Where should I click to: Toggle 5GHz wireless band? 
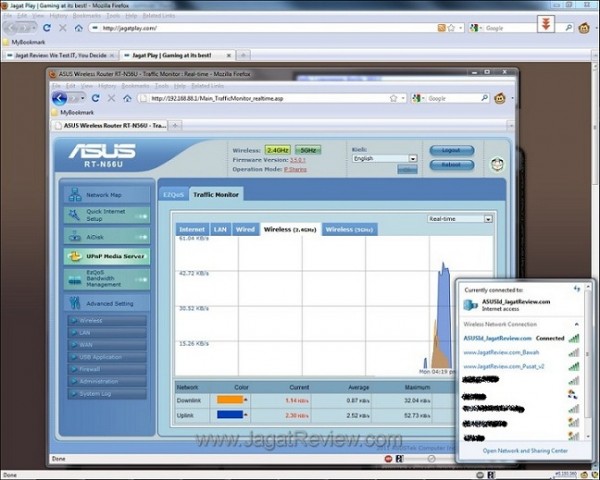(308, 150)
